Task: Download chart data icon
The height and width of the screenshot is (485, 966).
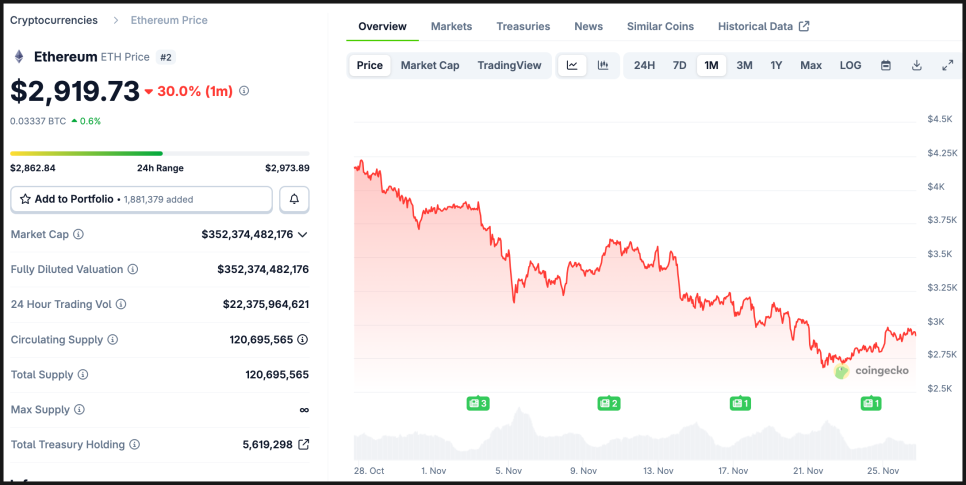Action: 917,66
